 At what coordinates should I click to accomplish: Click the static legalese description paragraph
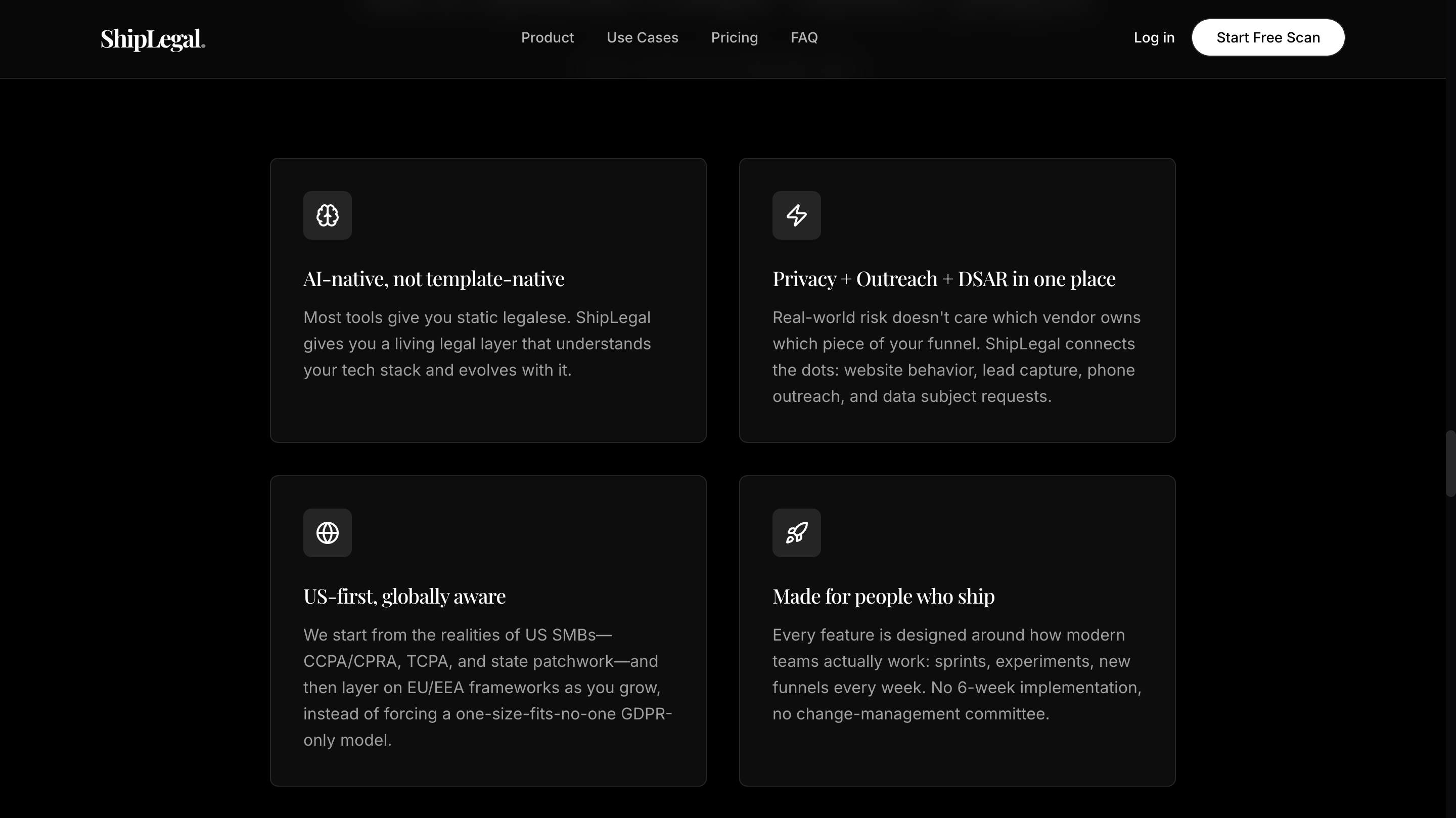coord(476,344)
